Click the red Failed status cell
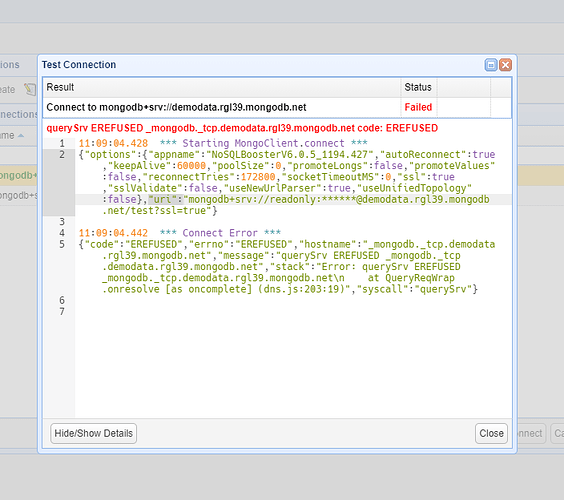Screen dimensions: 564x500 pyautogui.click(x=418, y=107)
